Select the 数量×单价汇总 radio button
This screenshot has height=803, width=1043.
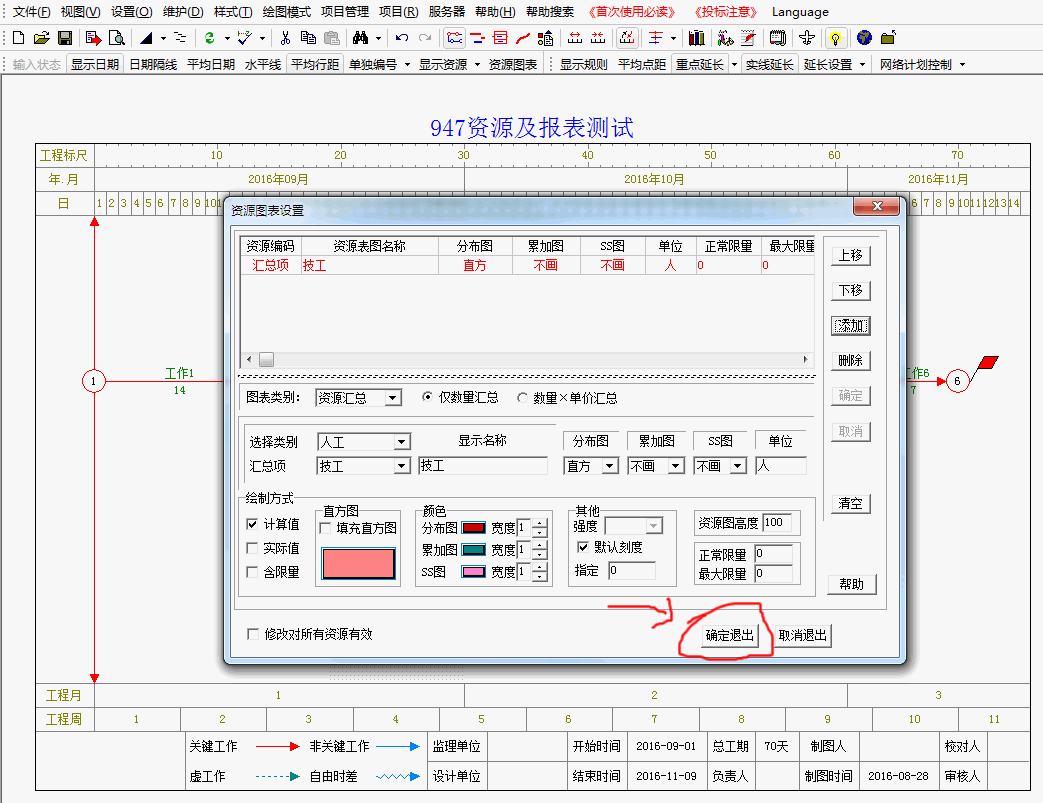[522, 398]
